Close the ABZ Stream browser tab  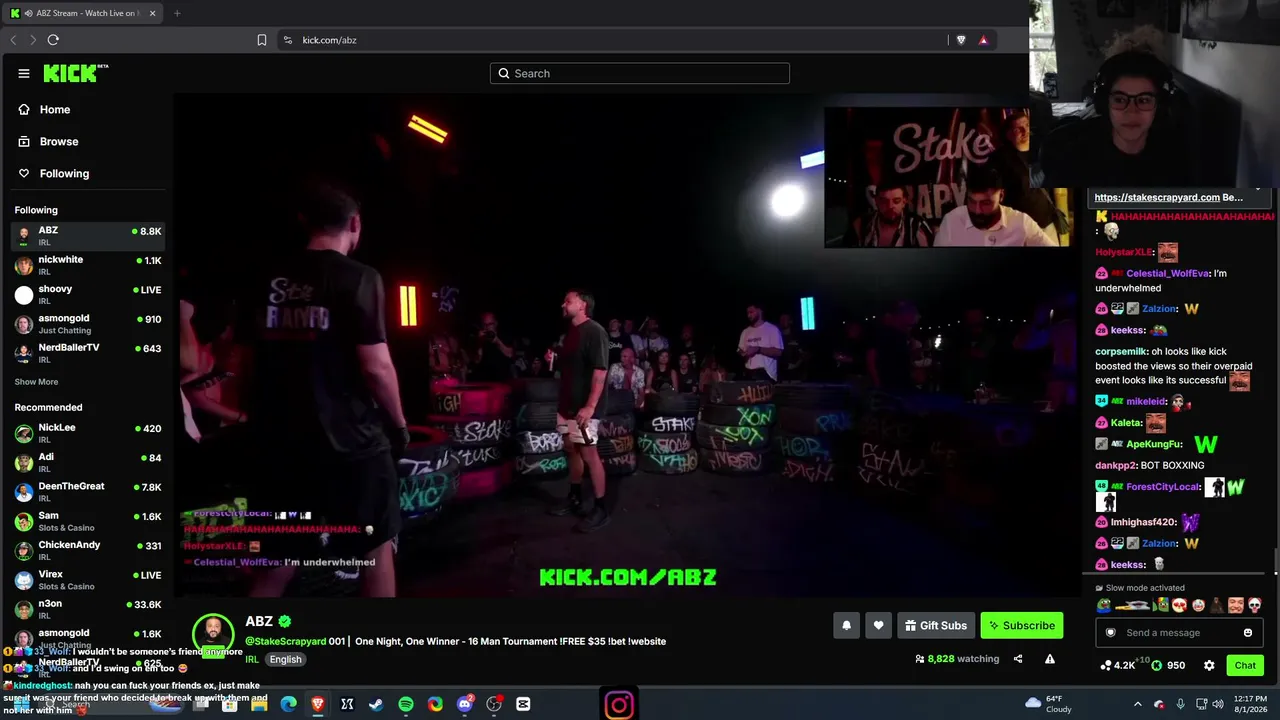pyautogui.click(x=152, y=13)
